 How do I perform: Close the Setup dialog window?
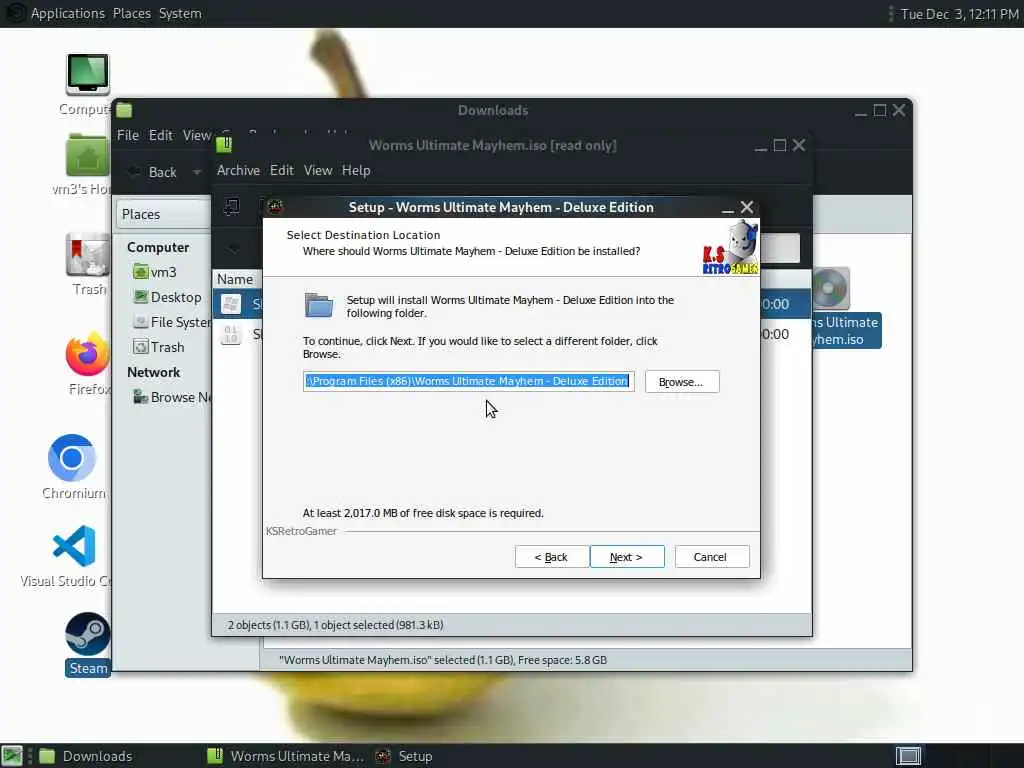(x=747, y=208)
